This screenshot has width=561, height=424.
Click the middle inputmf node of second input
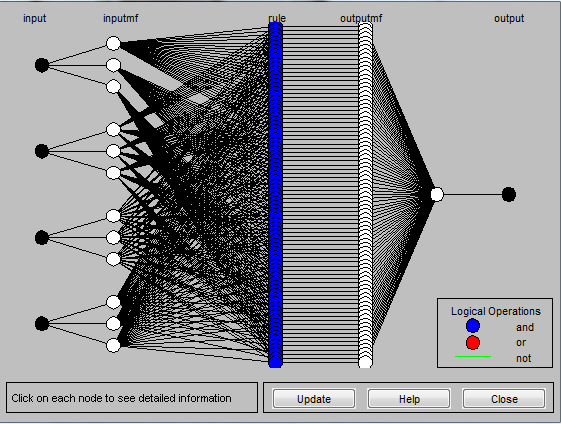[113, 151]
